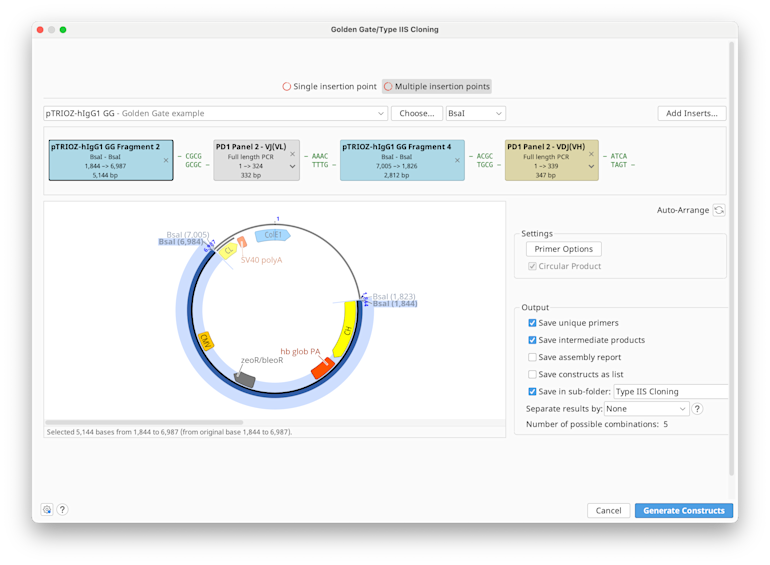The height and width of the screenshot is (565, 770).
Task: Click the ColE1 annotation on plasmid map
Action: click(x=271, y=235)
